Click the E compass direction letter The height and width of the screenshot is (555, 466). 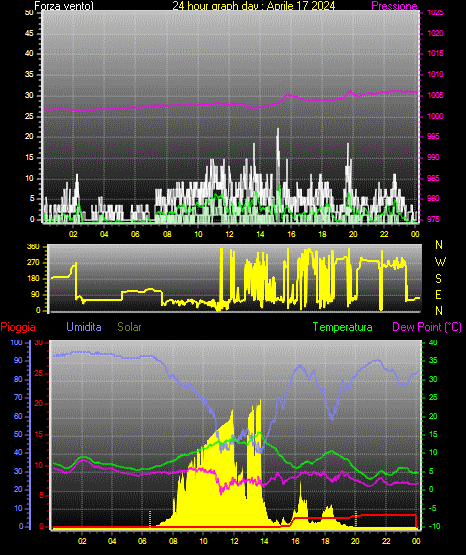tap(438, 294)
